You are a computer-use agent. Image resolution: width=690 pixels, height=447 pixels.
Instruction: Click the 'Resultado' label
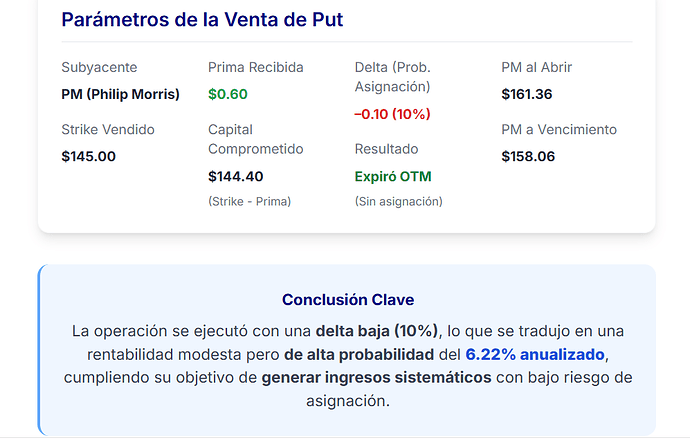386,149
